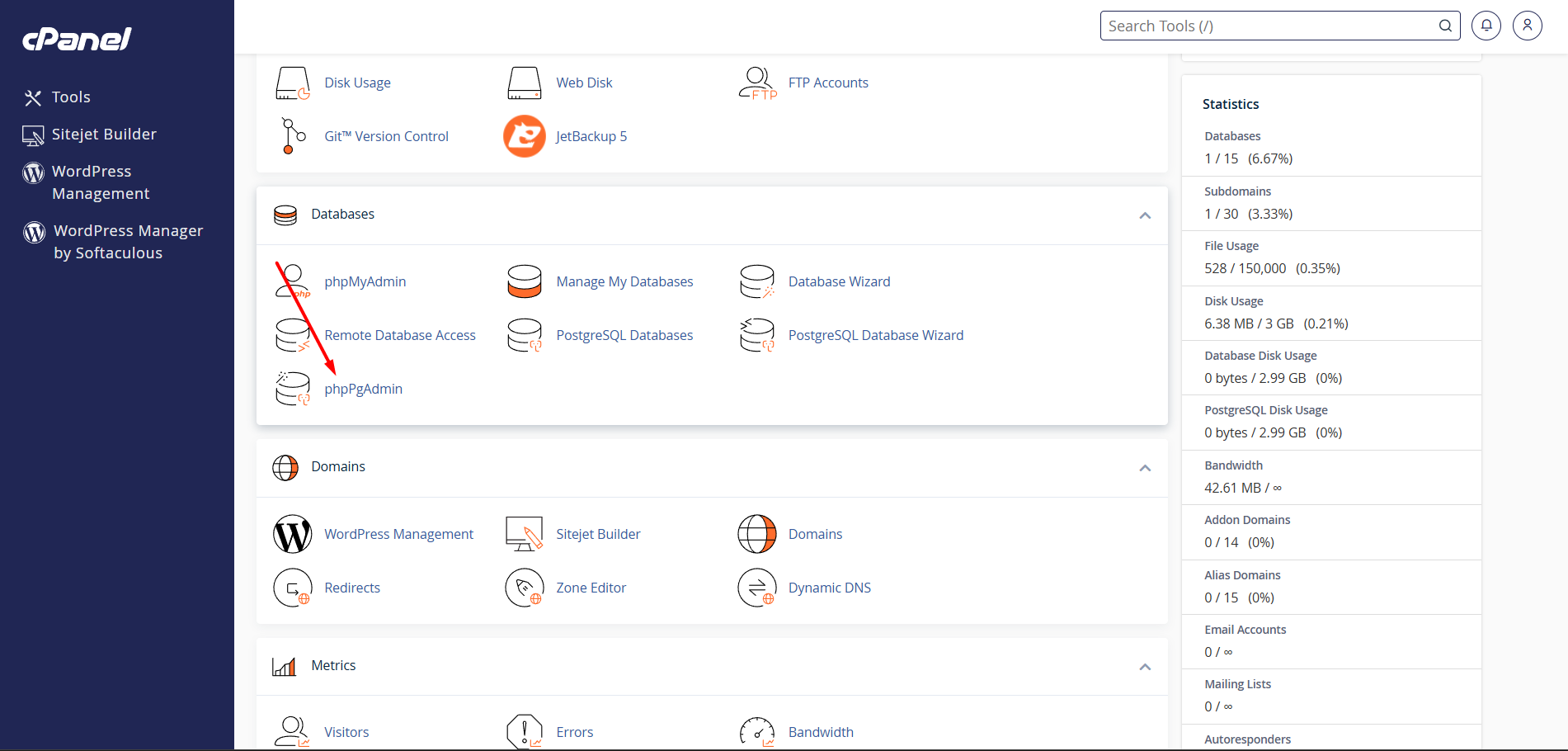The width and height of the screenshot is (1568, 751).
Task: Open the Remote Database Access link
Action: pyautogui.click(x=400, y=335)
